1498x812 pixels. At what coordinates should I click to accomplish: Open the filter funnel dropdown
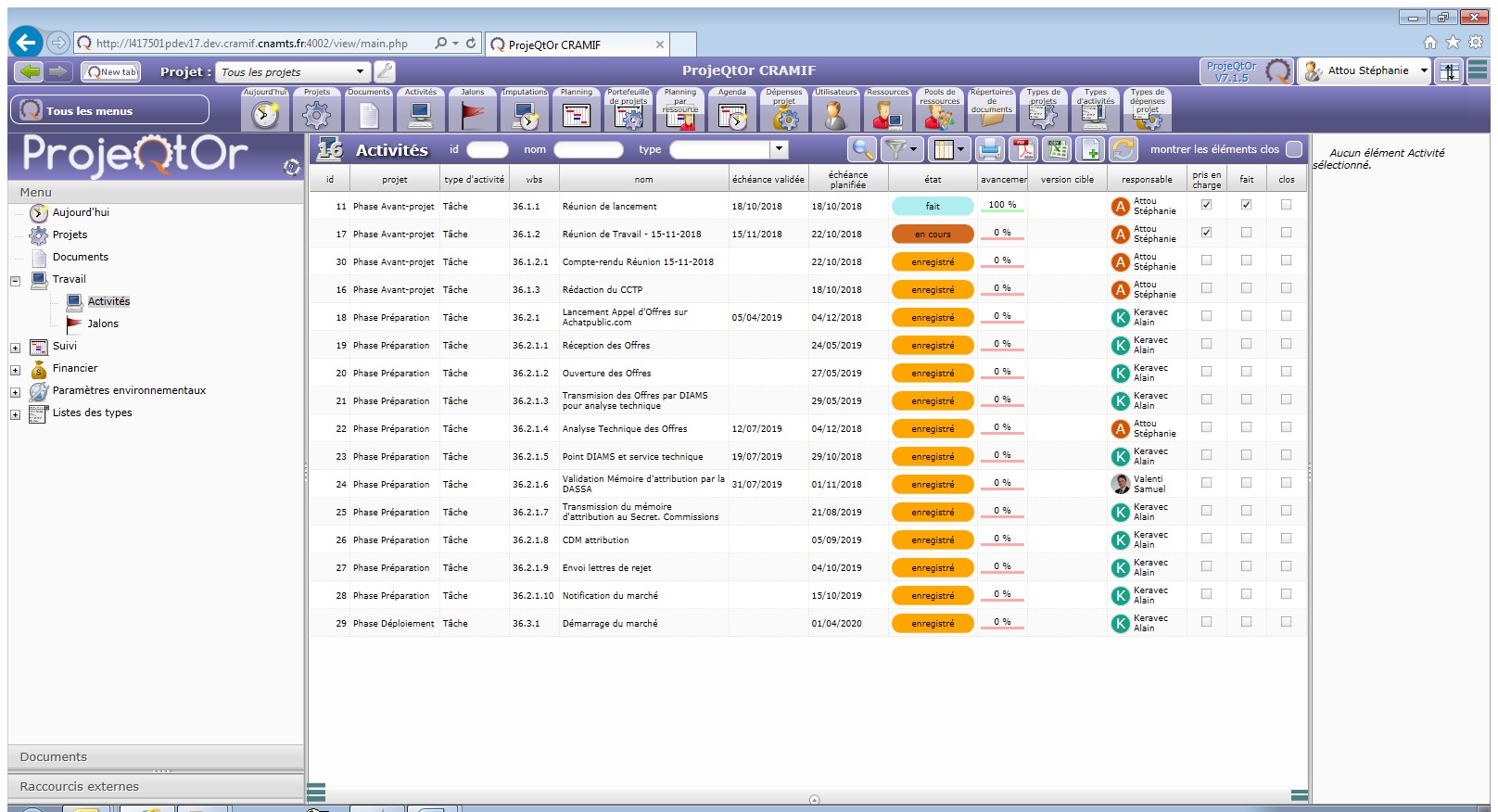900,149
